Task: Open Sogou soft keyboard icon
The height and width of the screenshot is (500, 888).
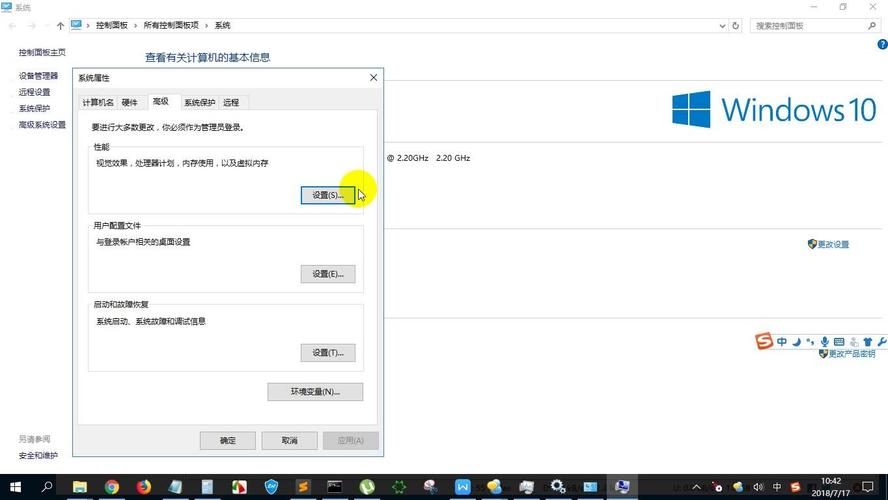Action: coord(839,341)
